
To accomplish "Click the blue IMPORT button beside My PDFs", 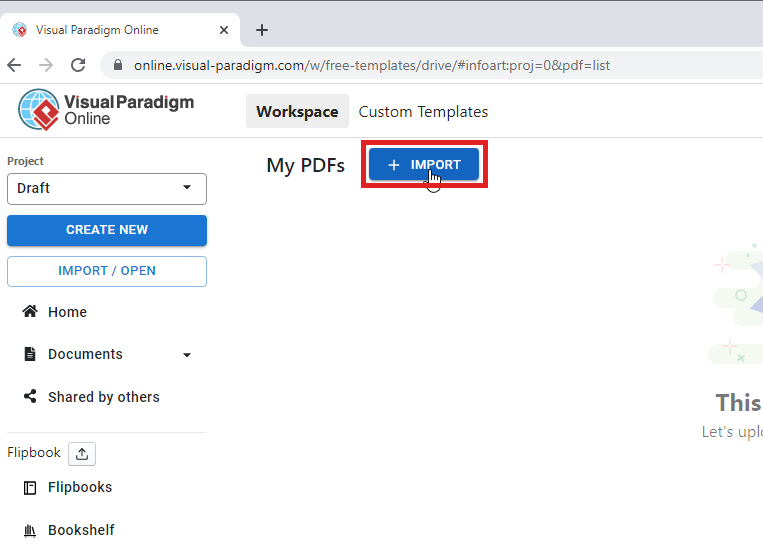I will (424, 165).
